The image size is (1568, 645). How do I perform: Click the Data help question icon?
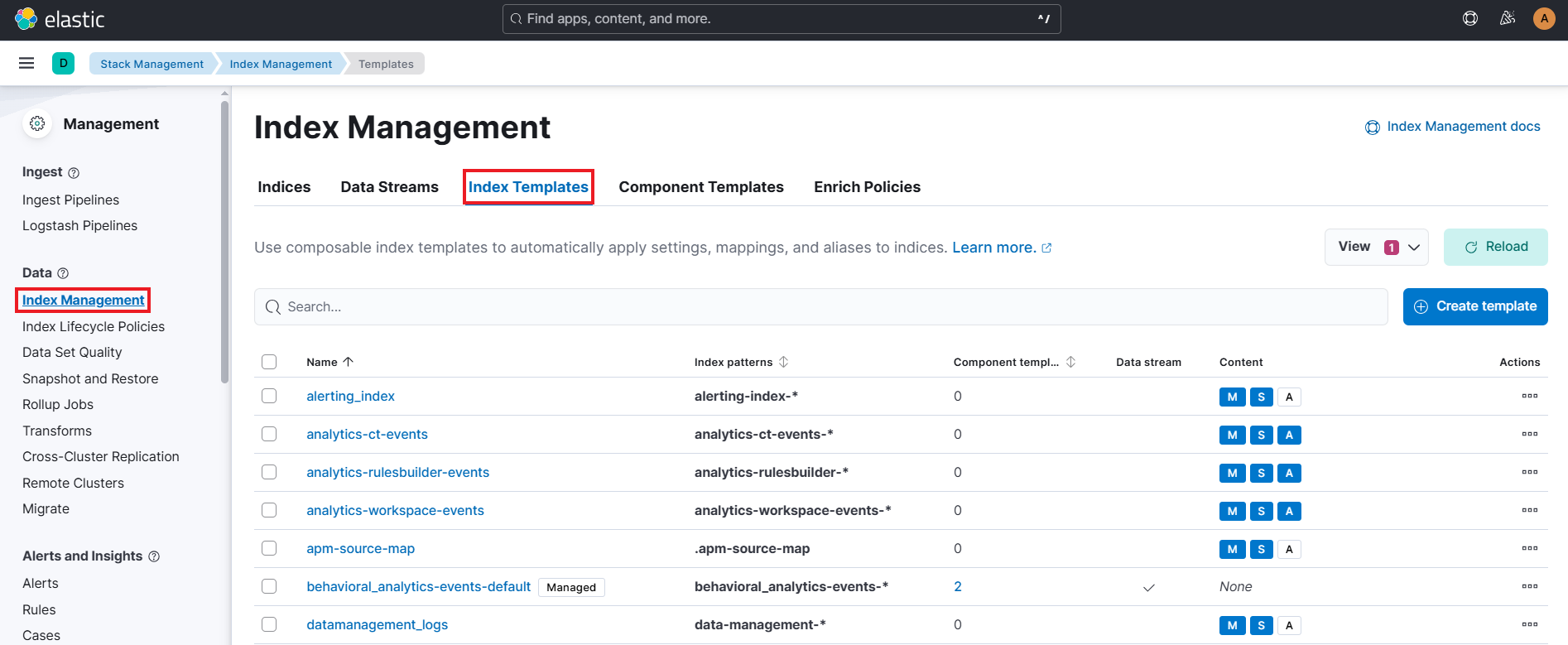pos(63,273)
